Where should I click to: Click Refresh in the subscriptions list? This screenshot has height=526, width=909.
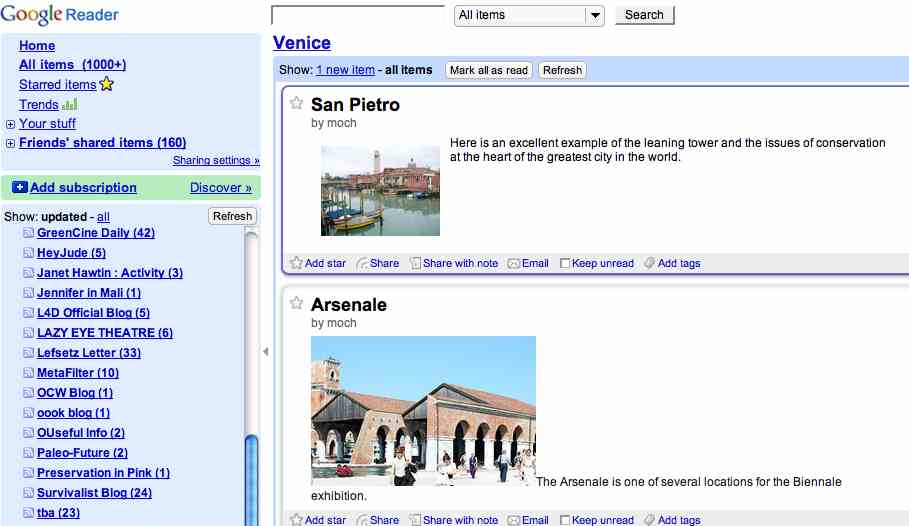pos(232,216)
